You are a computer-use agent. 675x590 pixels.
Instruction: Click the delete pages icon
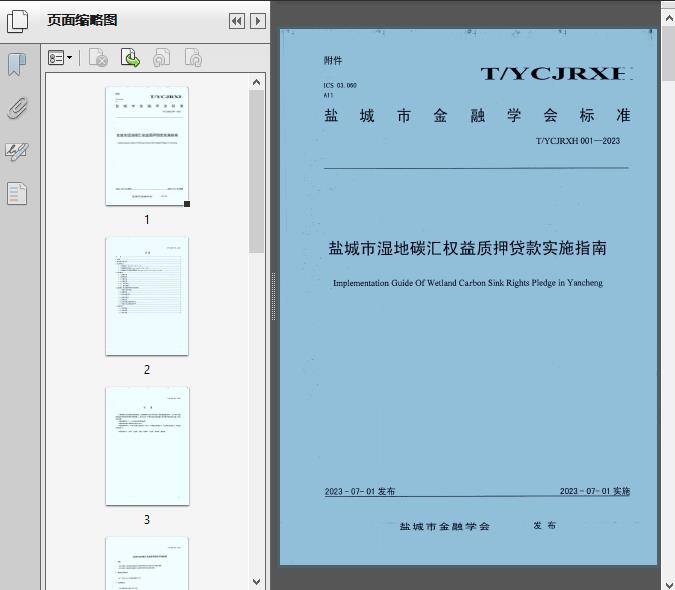pyautogui.click(x=98, y=58)
